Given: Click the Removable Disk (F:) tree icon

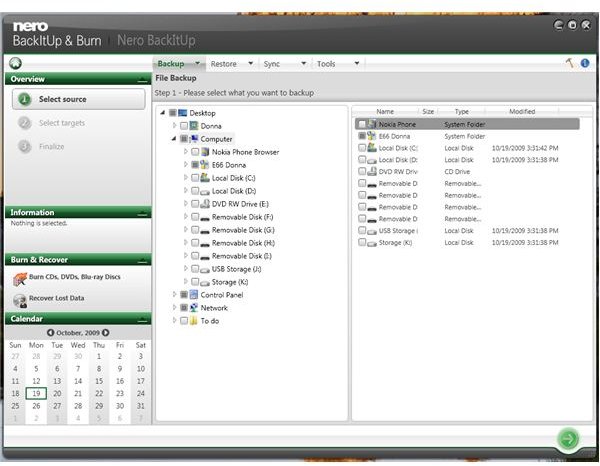Looking at the screenshot, I should click(x=205, y=218).
